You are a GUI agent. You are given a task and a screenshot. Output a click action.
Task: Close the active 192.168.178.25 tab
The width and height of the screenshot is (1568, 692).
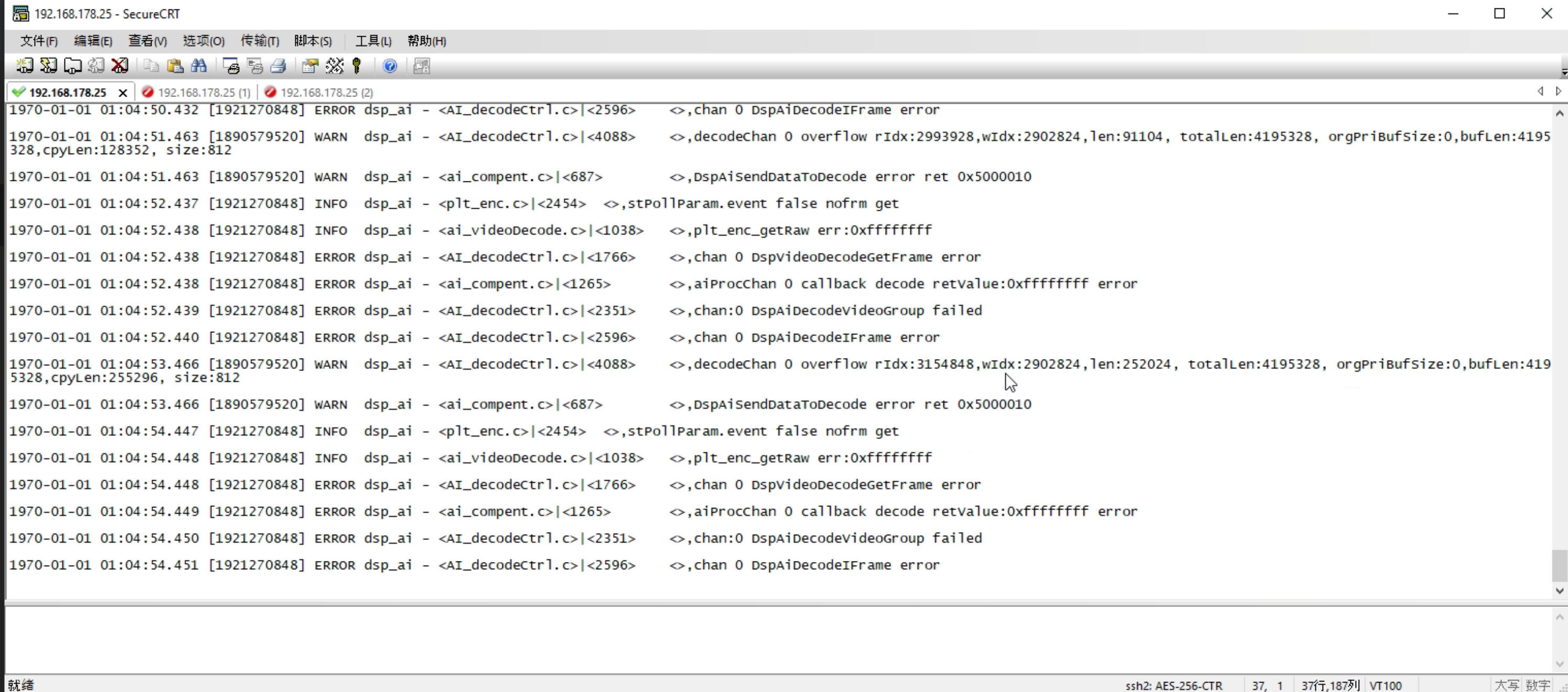pos(123,92)
